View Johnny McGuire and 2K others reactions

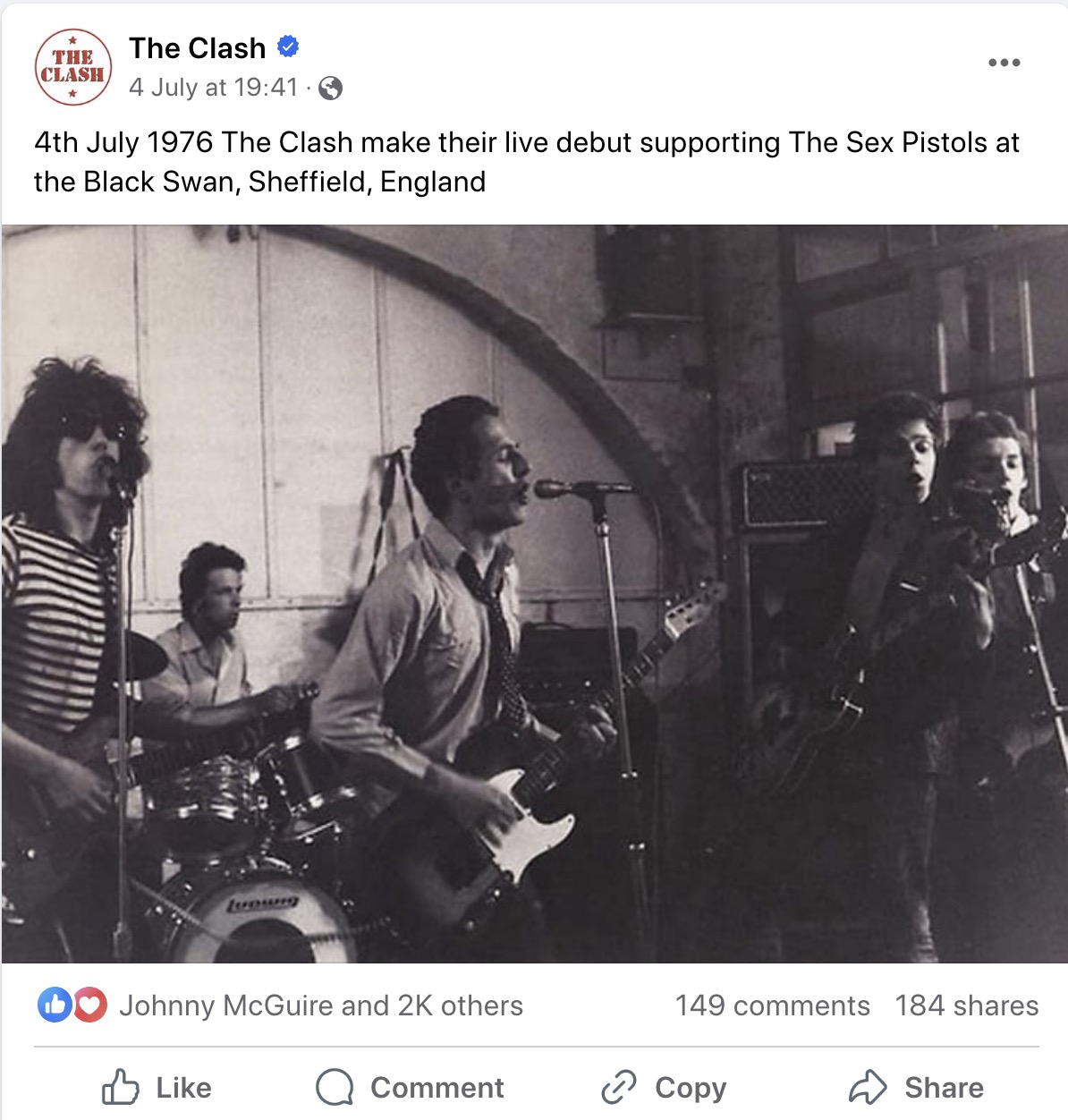321,1005
